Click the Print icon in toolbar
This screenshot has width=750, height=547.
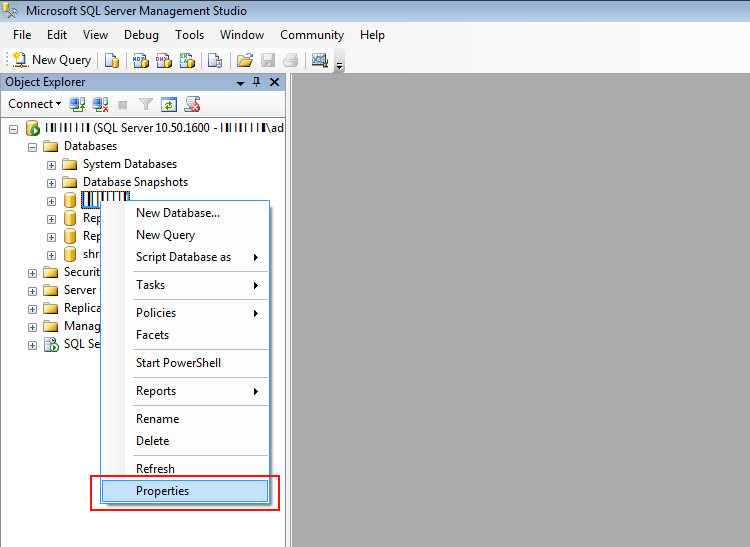click(290, 60)
